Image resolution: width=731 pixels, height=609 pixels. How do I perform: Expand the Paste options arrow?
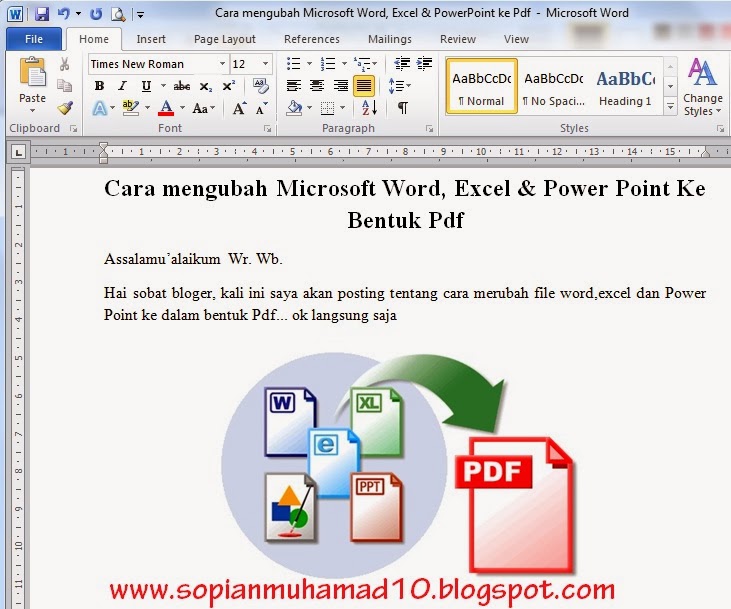point(32,111)
